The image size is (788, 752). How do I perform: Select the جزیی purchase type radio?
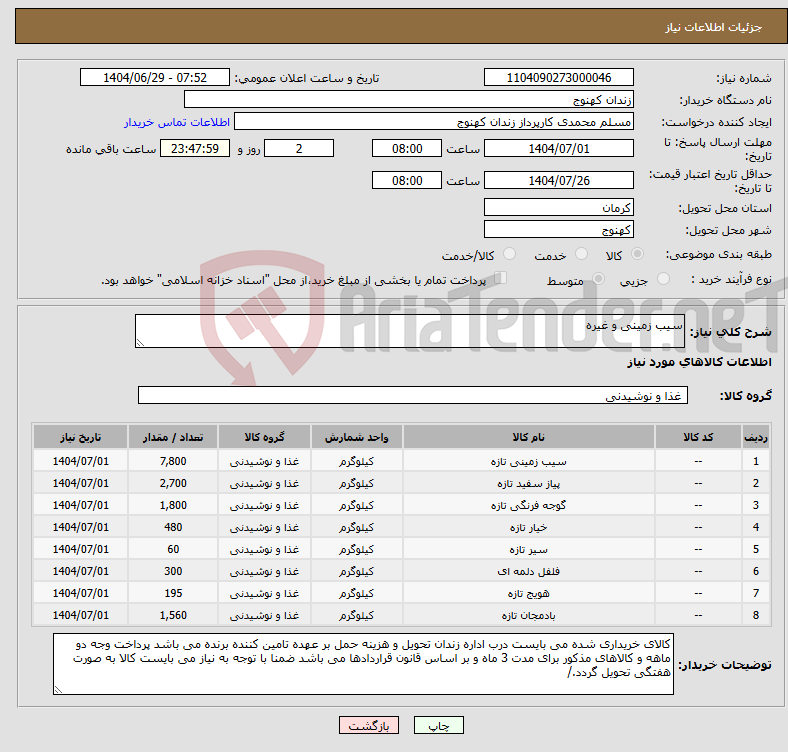click(x=663, y=279)
